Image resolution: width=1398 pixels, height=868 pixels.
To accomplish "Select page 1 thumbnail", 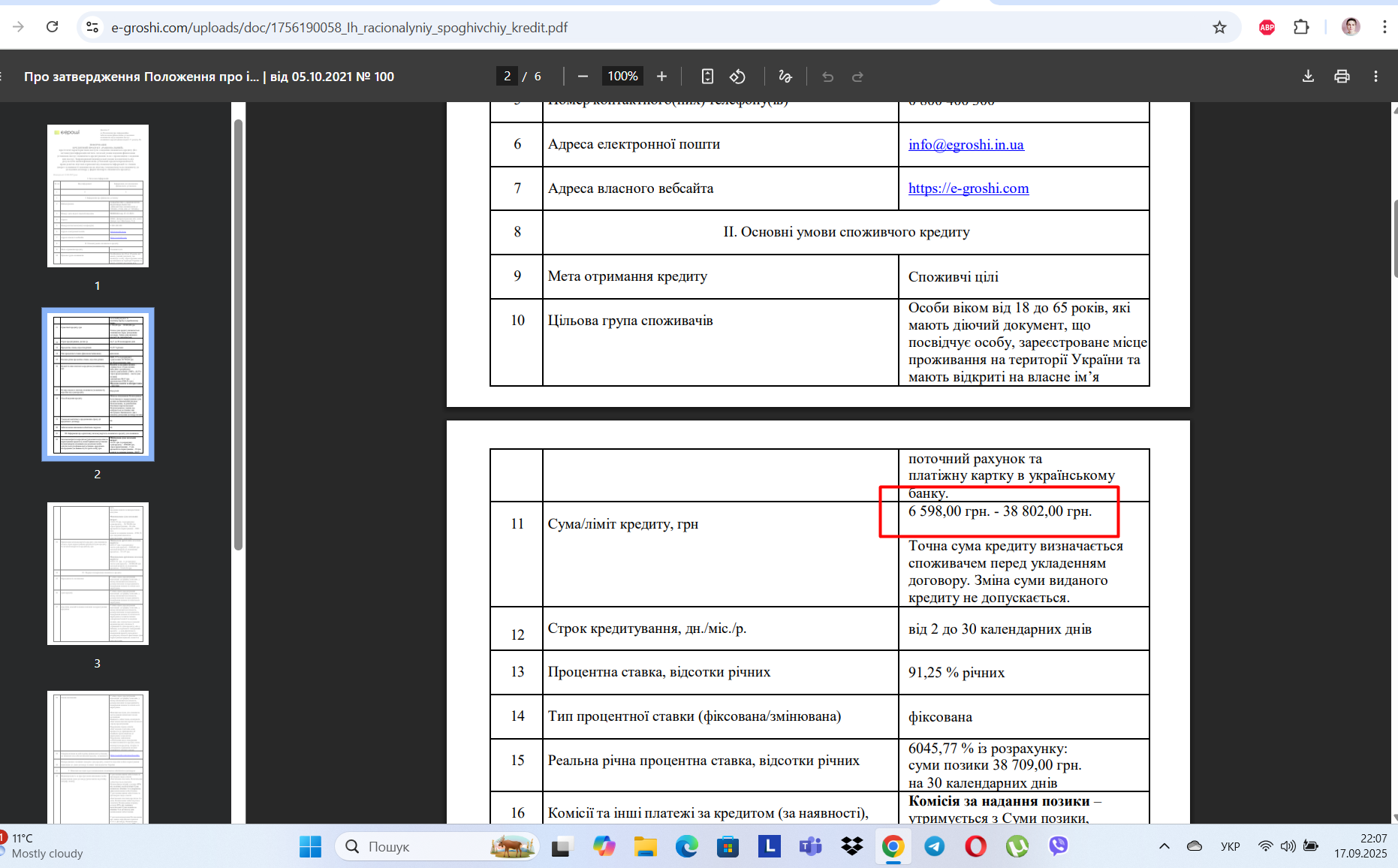I will (98, 196).
